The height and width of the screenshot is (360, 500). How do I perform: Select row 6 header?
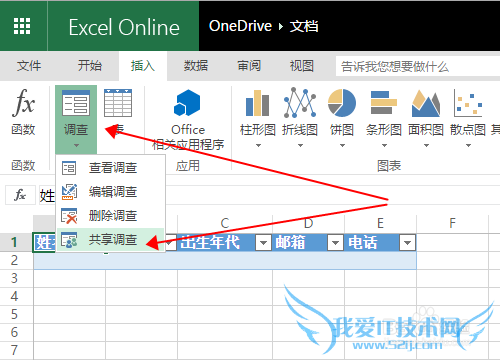coord(16,332)
